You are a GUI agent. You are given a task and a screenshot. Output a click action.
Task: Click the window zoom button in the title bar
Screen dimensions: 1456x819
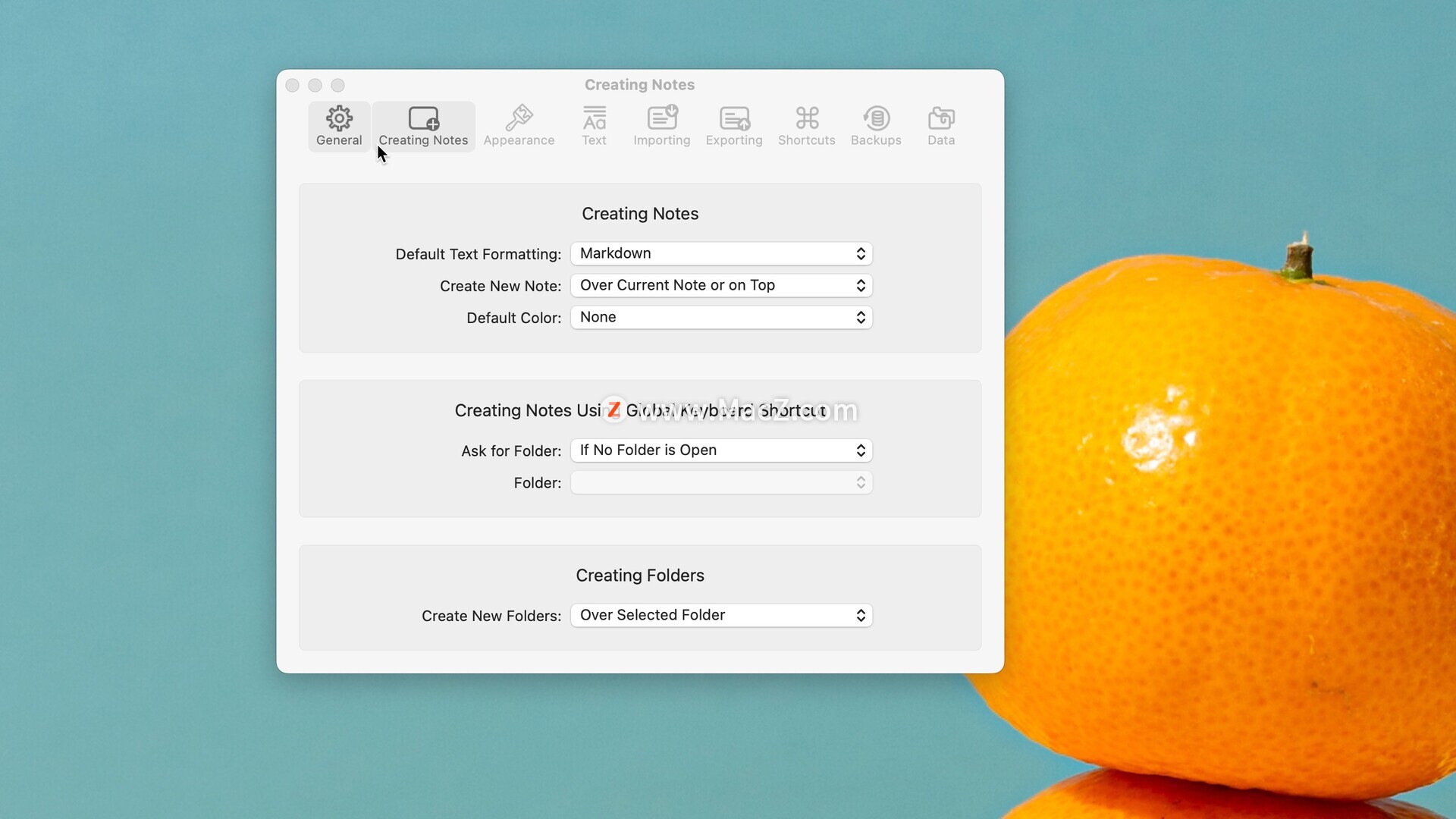tap(338, 85)
